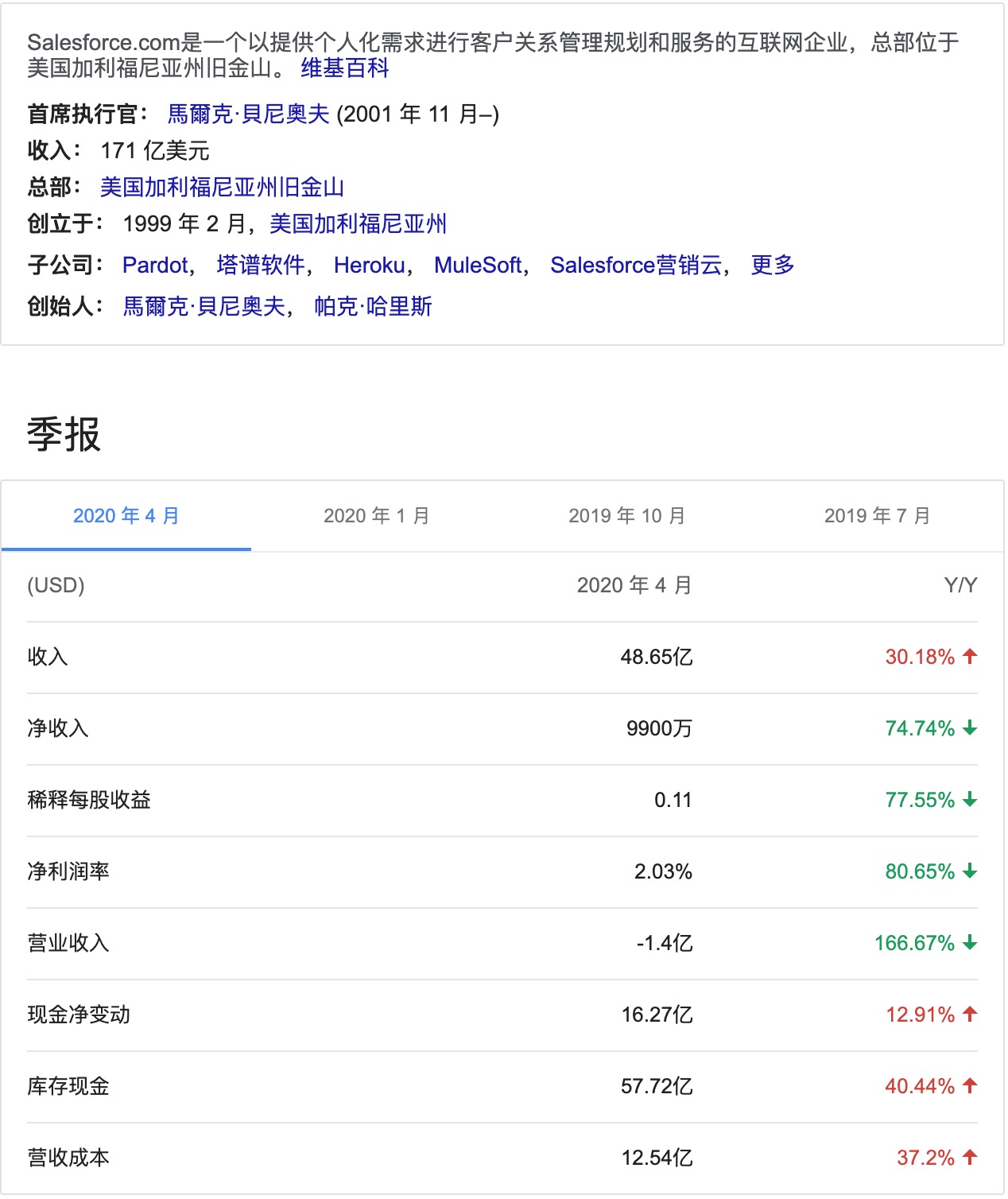Open the Heroku subsidiary link

[x=370, y=266]
